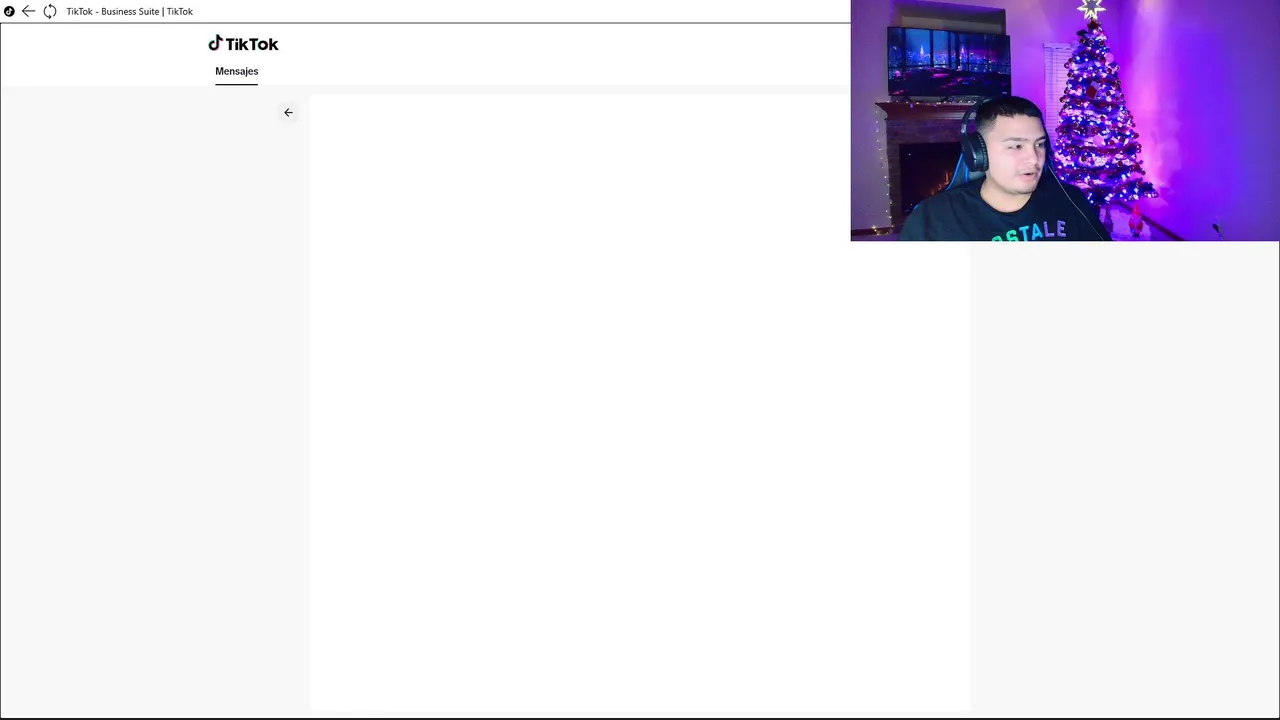Click the 'TikTok - Business Suite | TikTok' title text
The image size is (1280, 720).
pyautogui.click(x=130, y=11)
